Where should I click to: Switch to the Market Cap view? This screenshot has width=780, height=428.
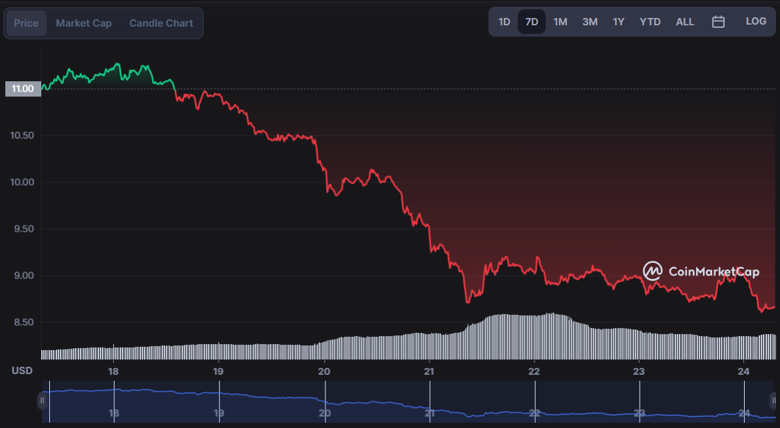[84, 23]
